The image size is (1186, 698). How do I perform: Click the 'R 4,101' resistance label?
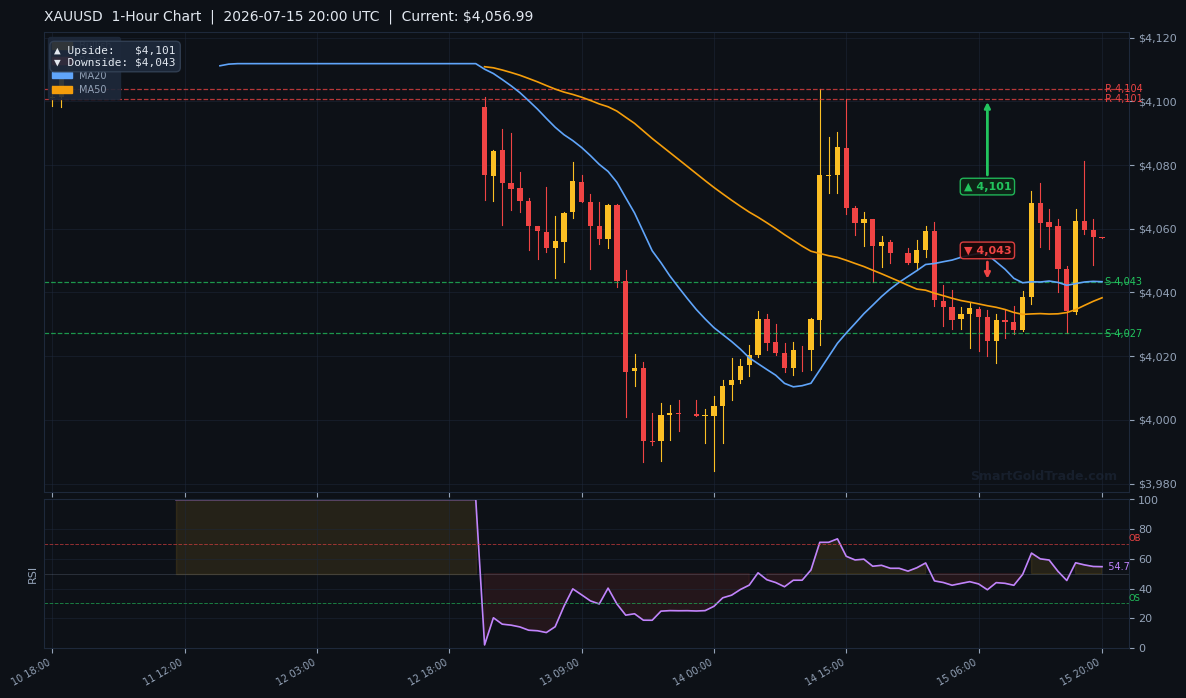[1123, 98]
